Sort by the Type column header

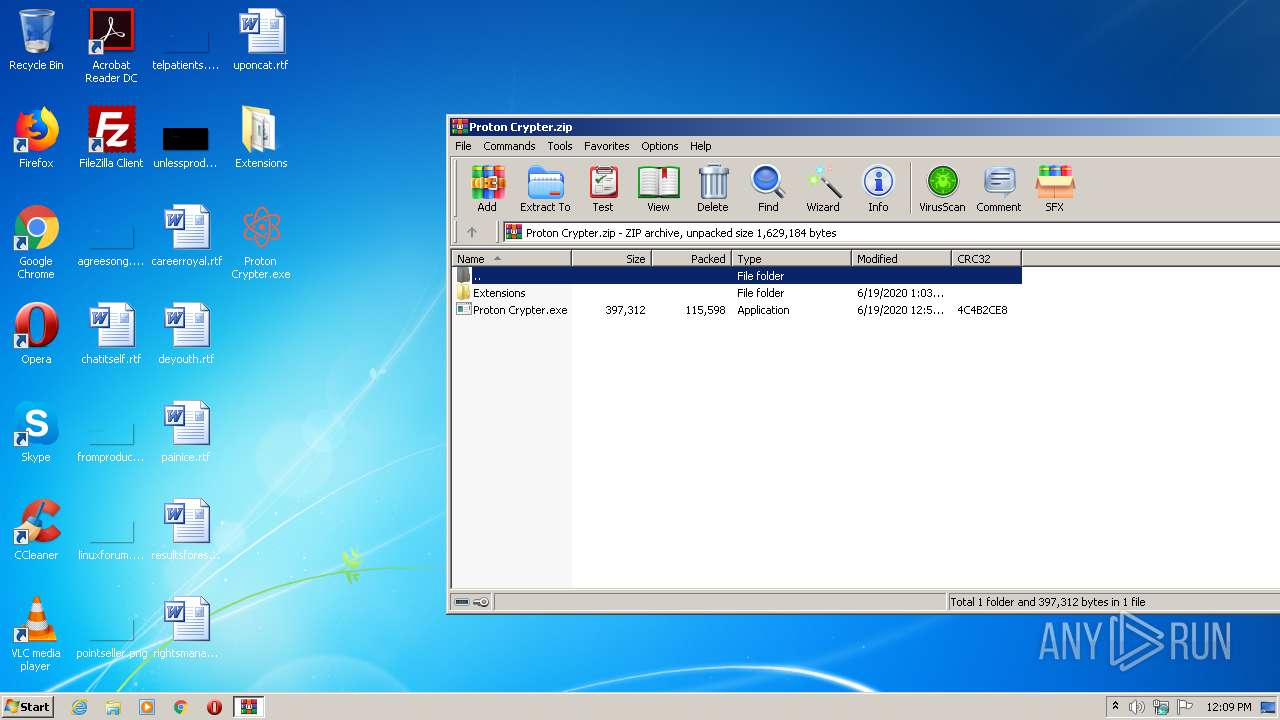point(791,258)
